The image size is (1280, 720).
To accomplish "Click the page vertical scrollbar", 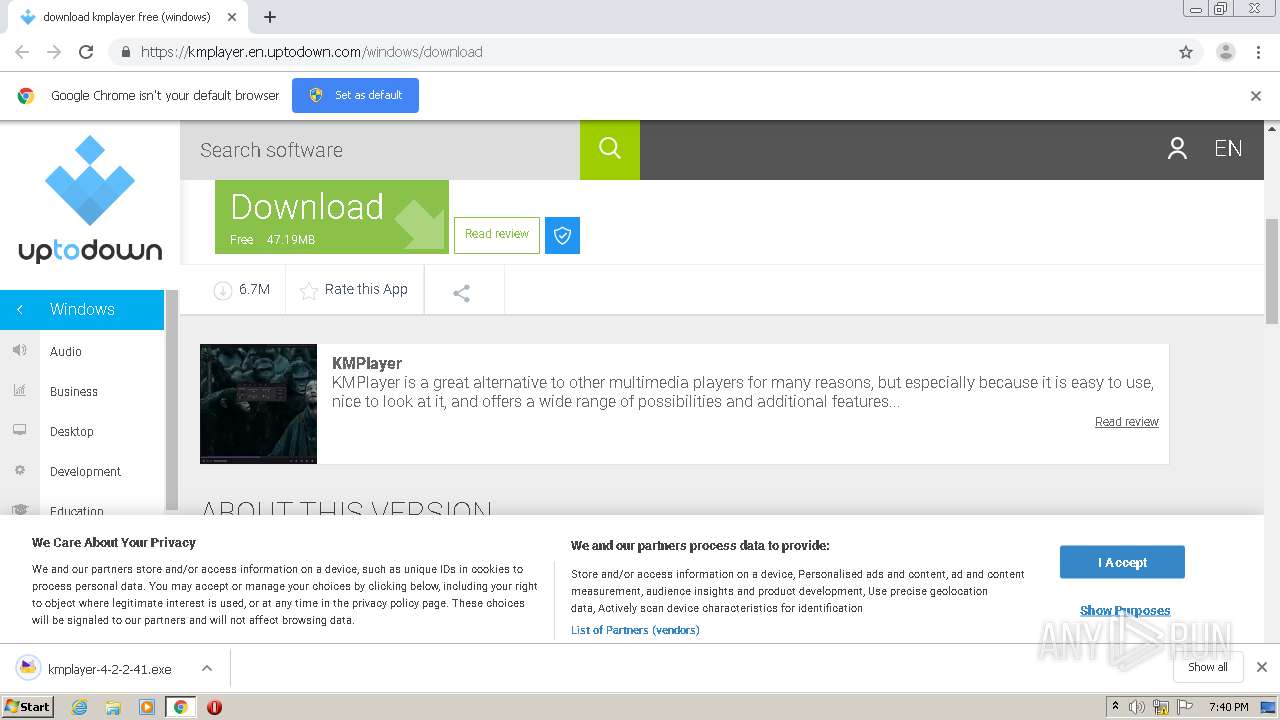I will [x=1272, y=271].
